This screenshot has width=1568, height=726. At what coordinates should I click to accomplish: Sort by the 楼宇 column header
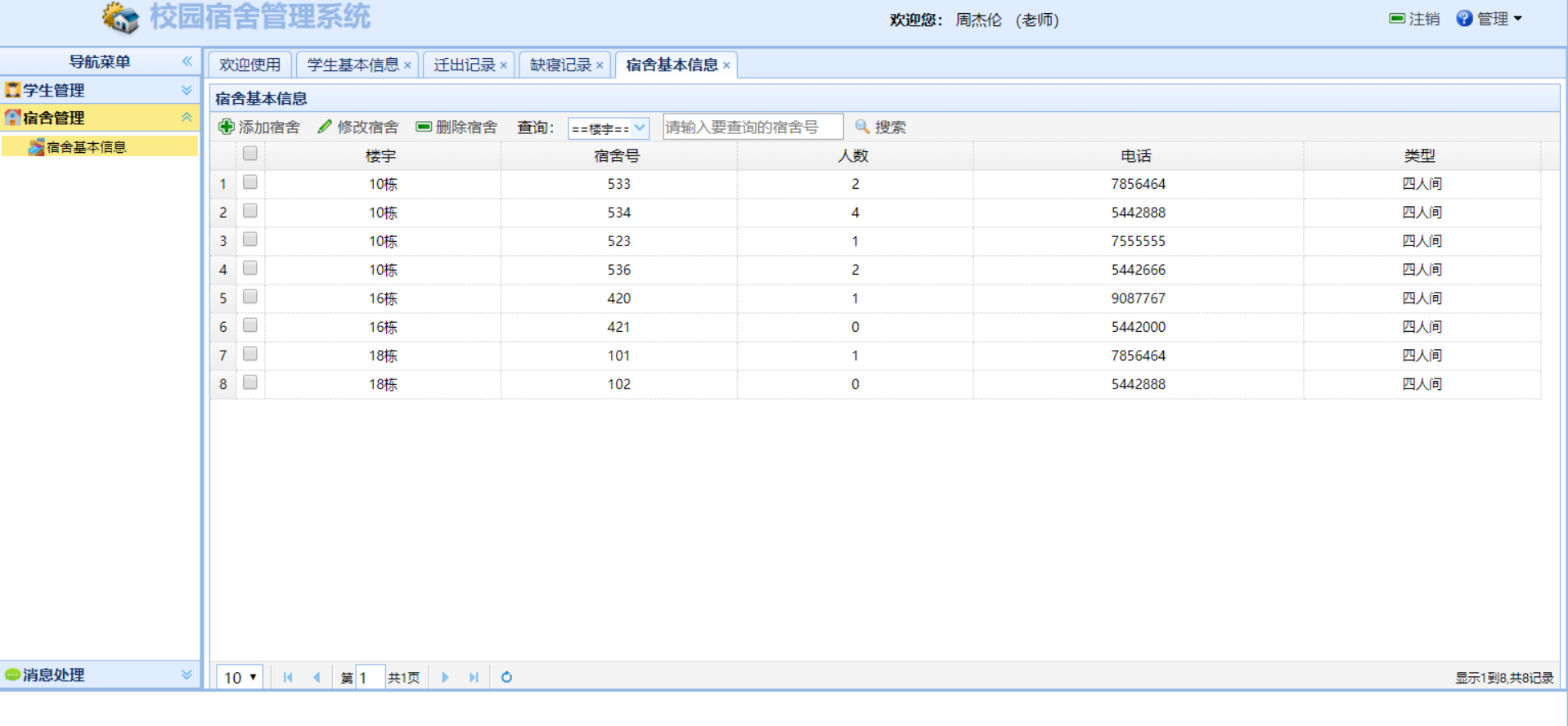(381, 155)
